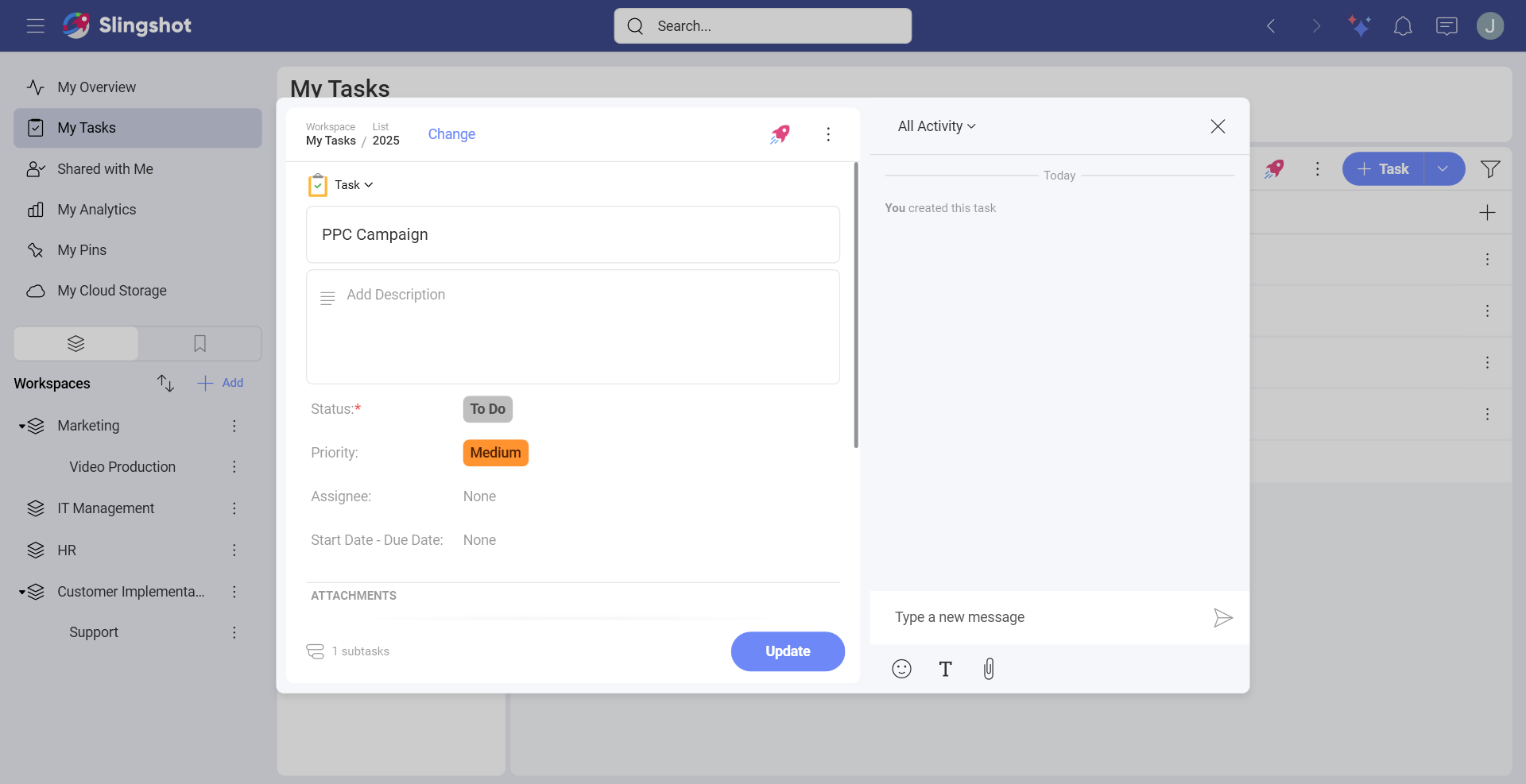Open Shared with Me

click(x=137, y=169)
